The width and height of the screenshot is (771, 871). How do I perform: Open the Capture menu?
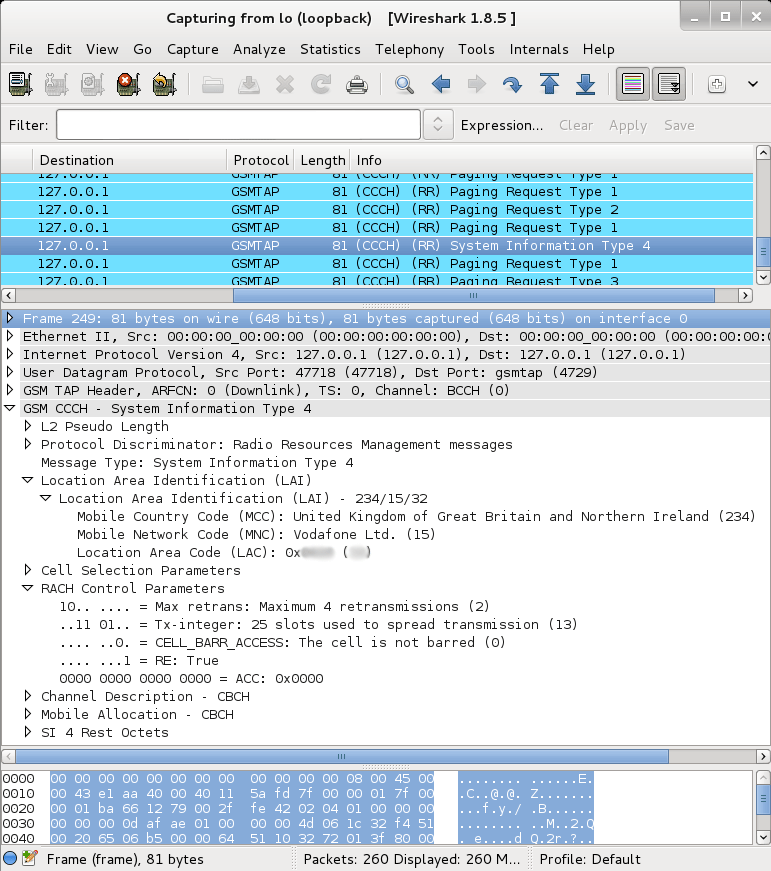[193, 49]
